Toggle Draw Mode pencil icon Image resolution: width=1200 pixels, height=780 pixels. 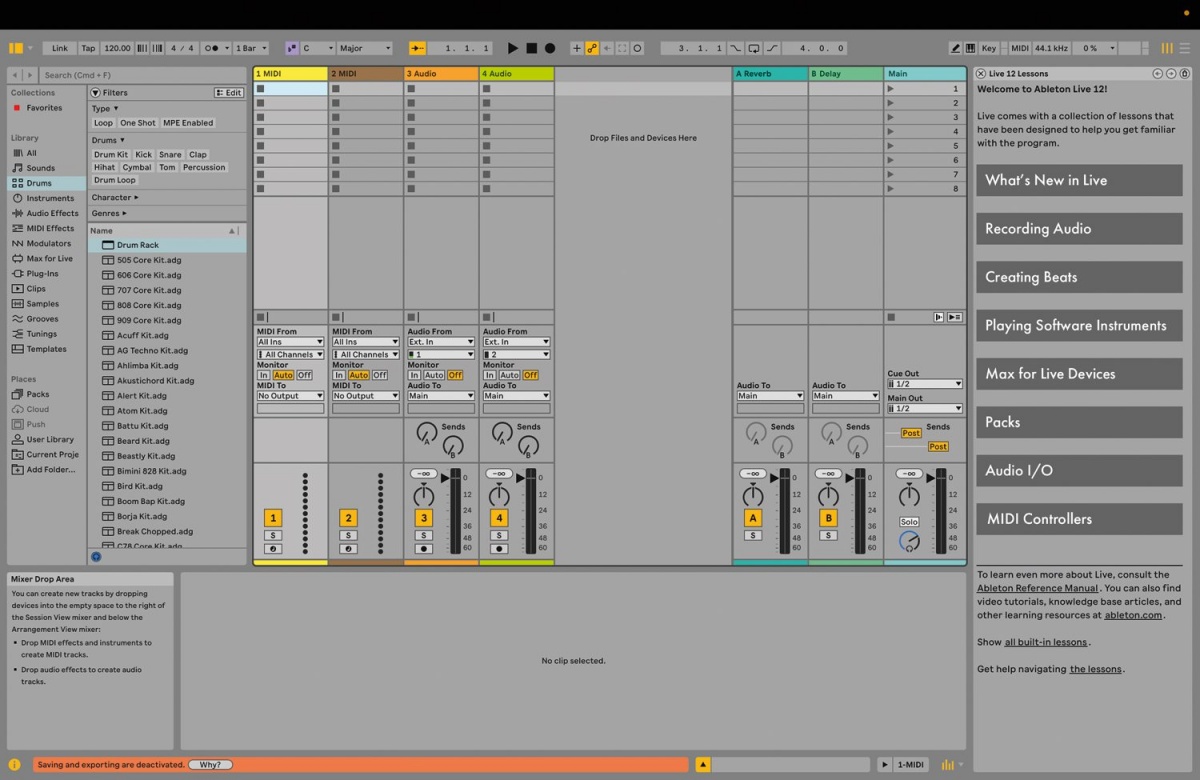click(956, 48)
